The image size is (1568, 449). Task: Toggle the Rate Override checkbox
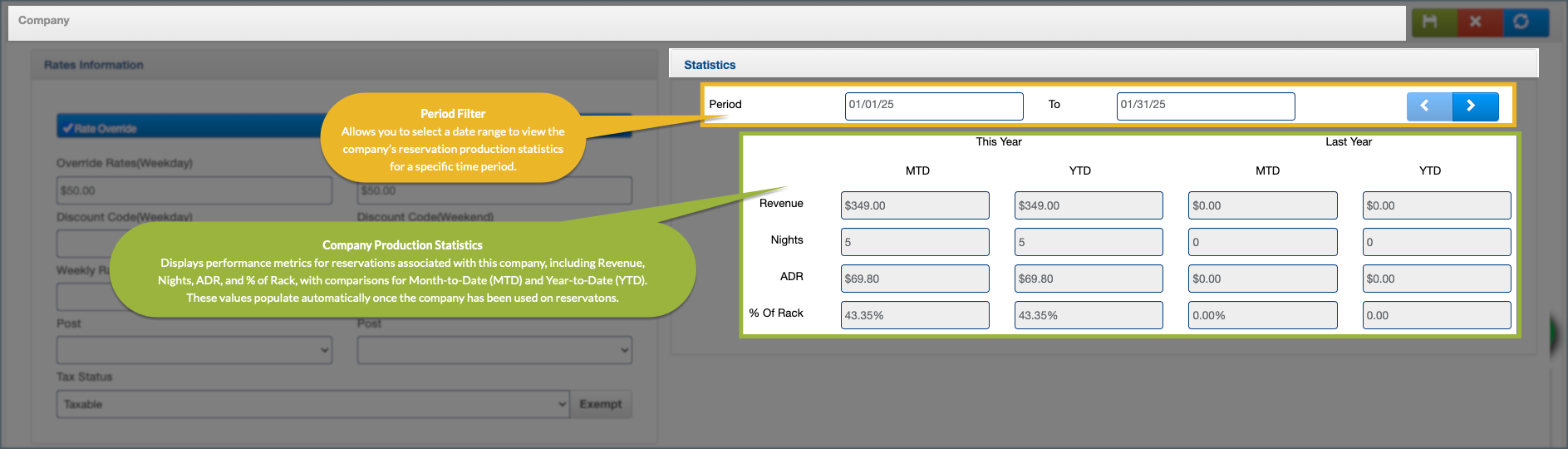pyautogui.click(x=69, y=128)
